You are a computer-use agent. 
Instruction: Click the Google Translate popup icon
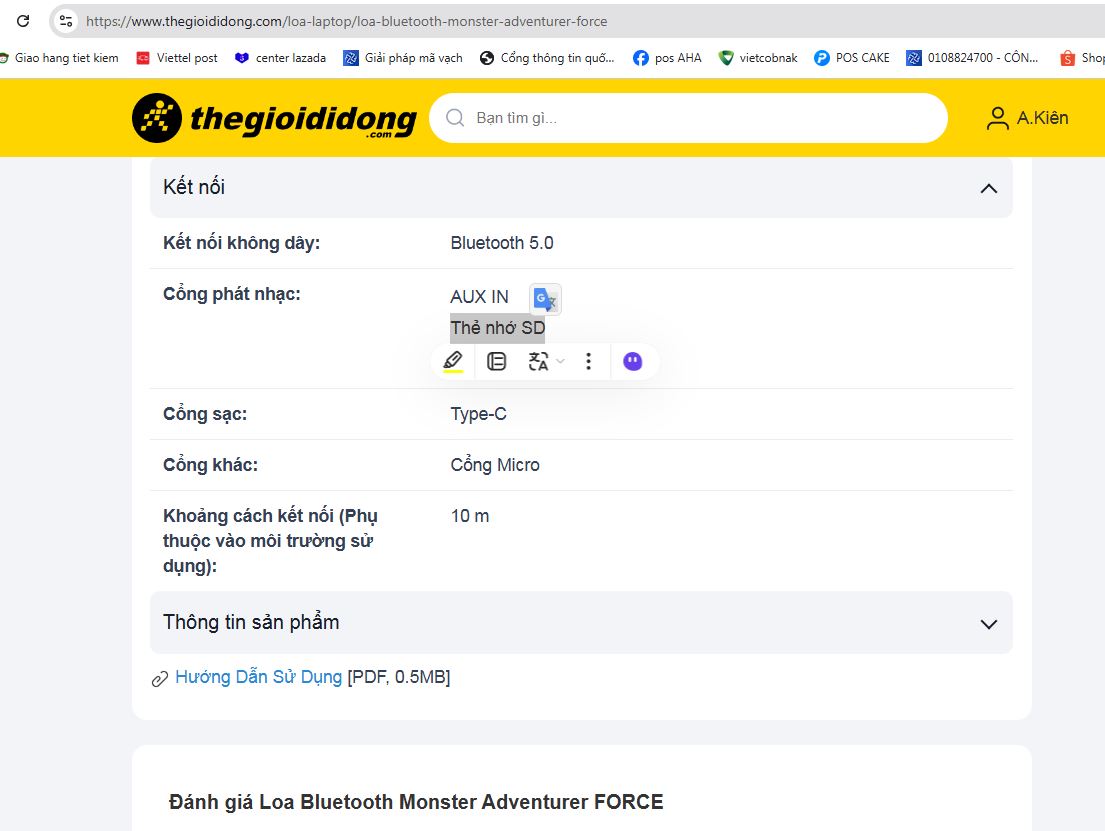click(545, 299)
